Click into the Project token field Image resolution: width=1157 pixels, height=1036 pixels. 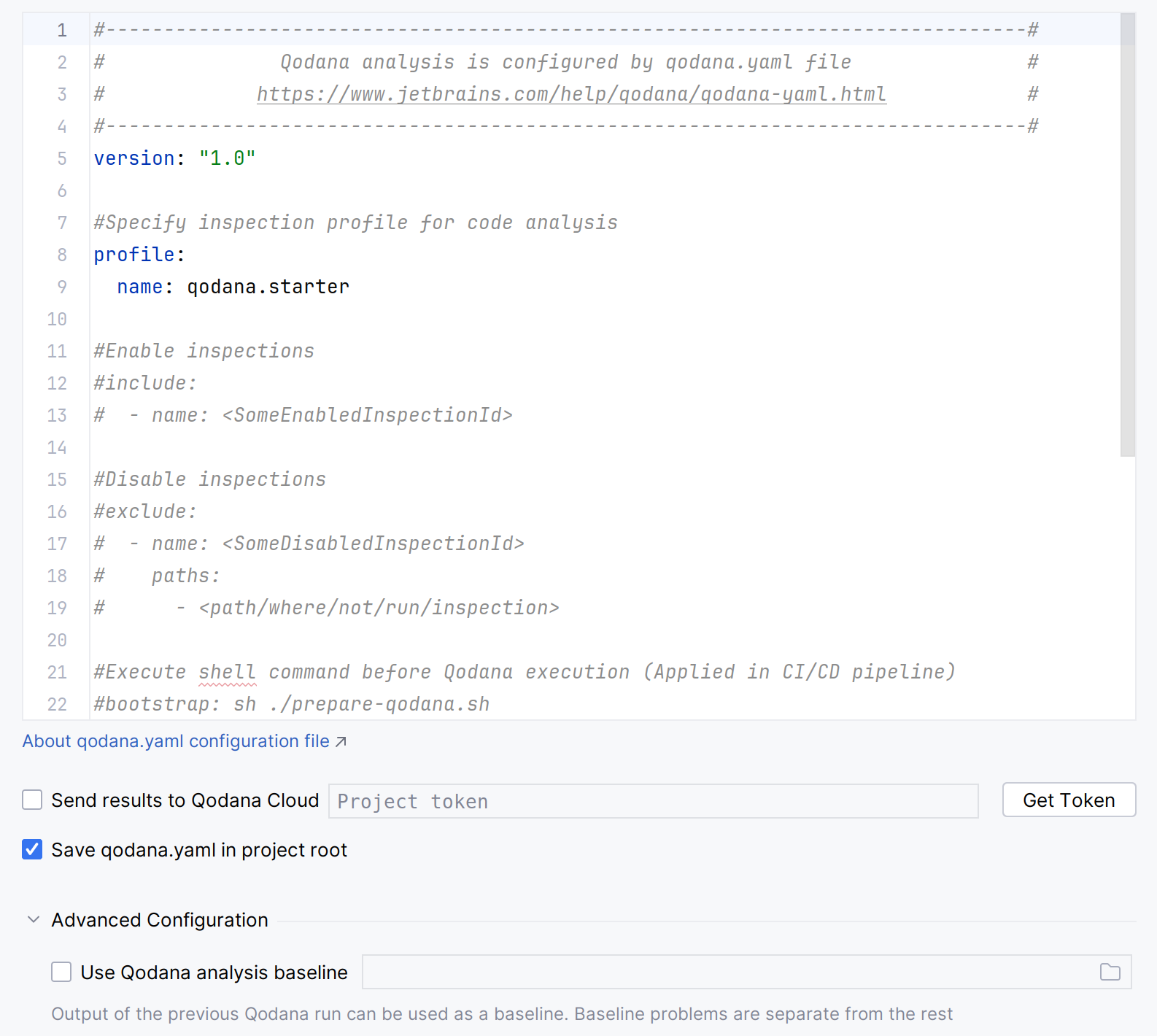coord(653,801)
